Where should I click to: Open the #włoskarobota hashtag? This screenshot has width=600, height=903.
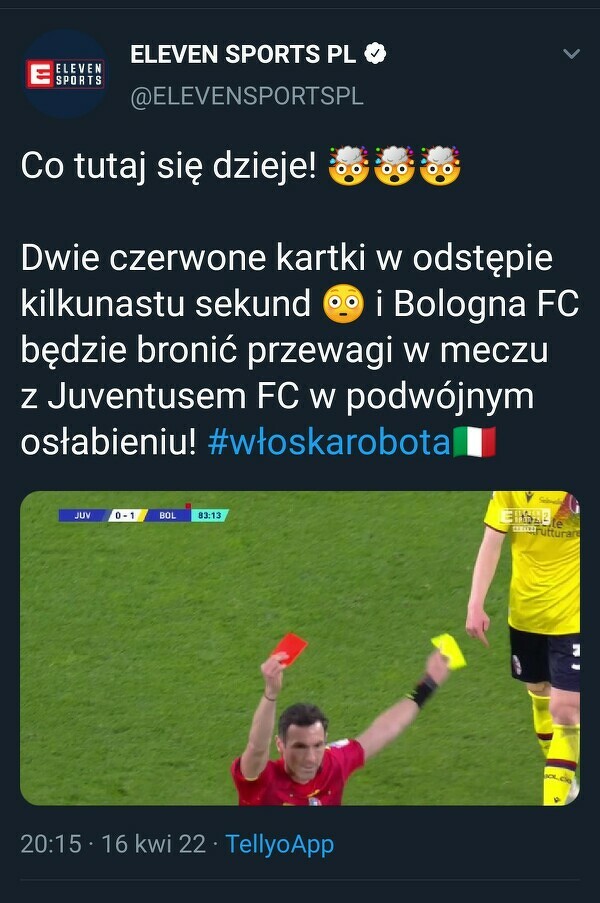329,442
